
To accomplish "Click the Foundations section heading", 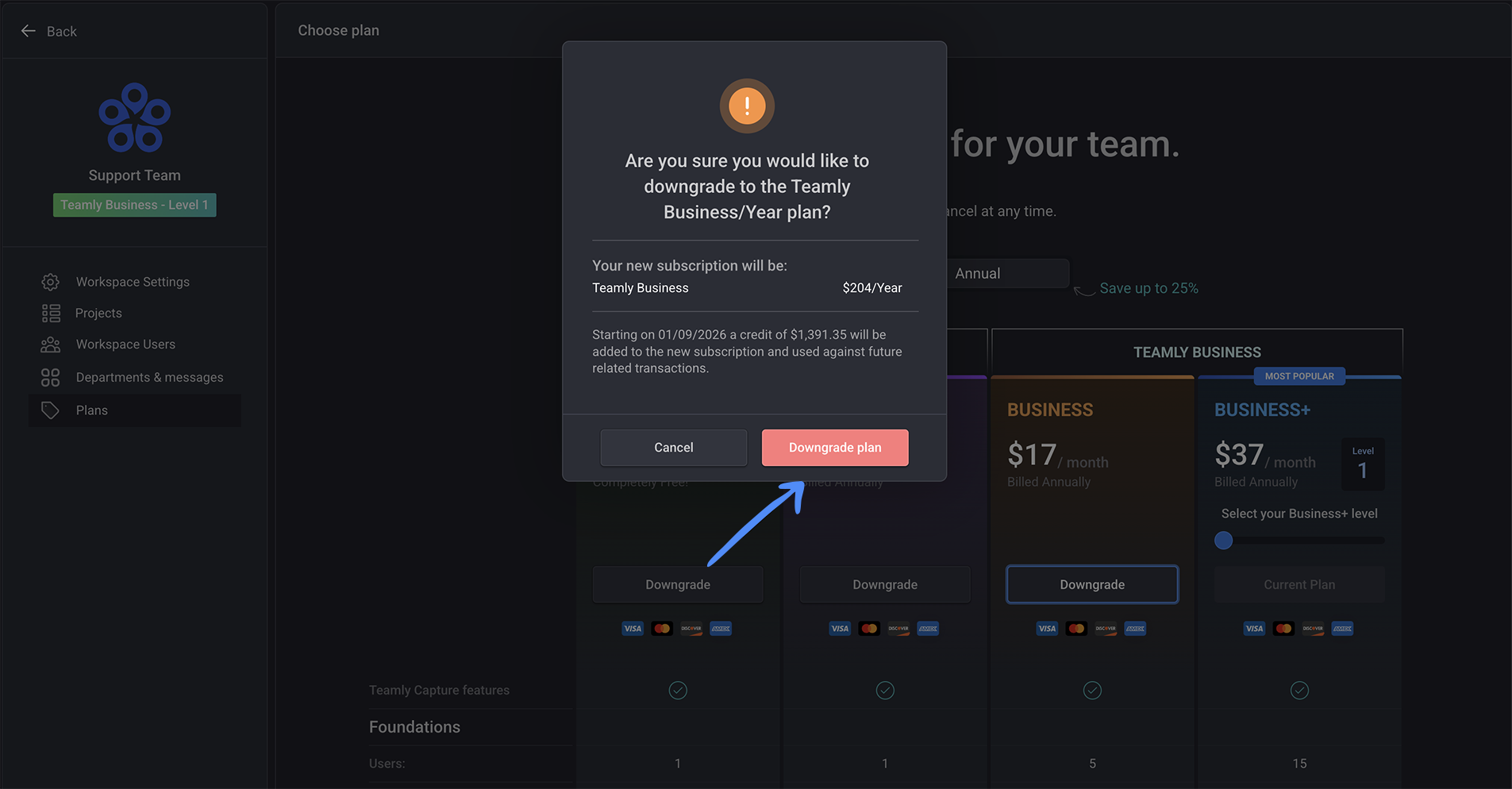I will pyautogui.click(x=414, y=727).
